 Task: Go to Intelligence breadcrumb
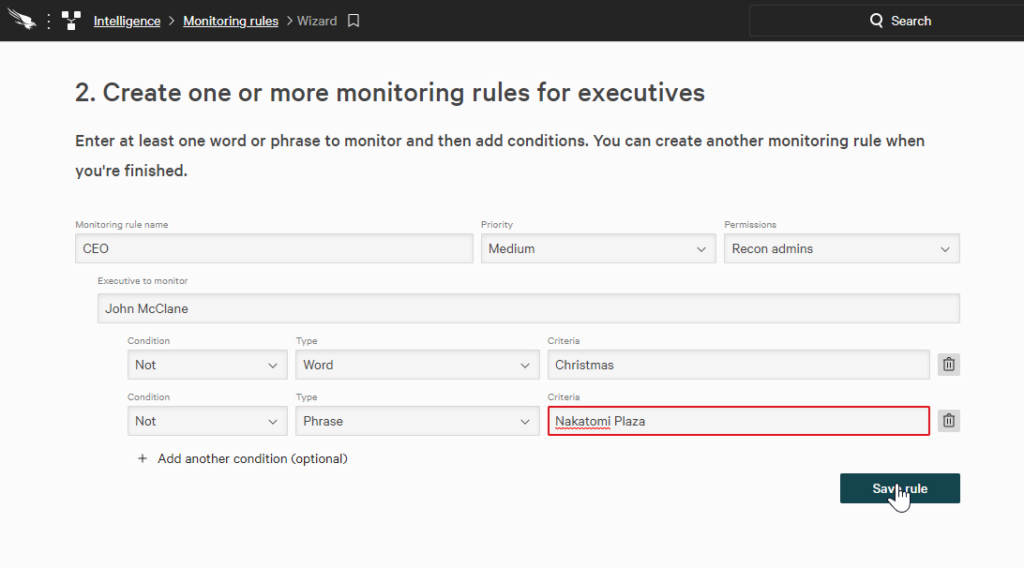point(127,21)
